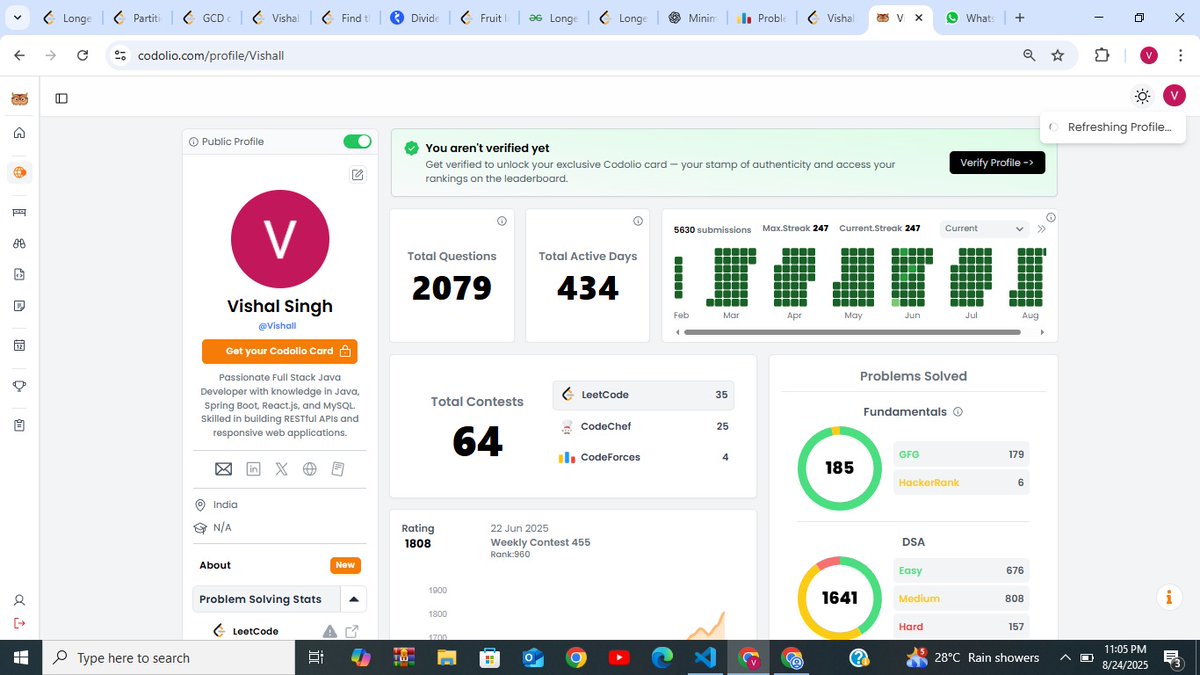Open a new browser tab
Screen dimensions: 1200x675
tap(1019, 17)
